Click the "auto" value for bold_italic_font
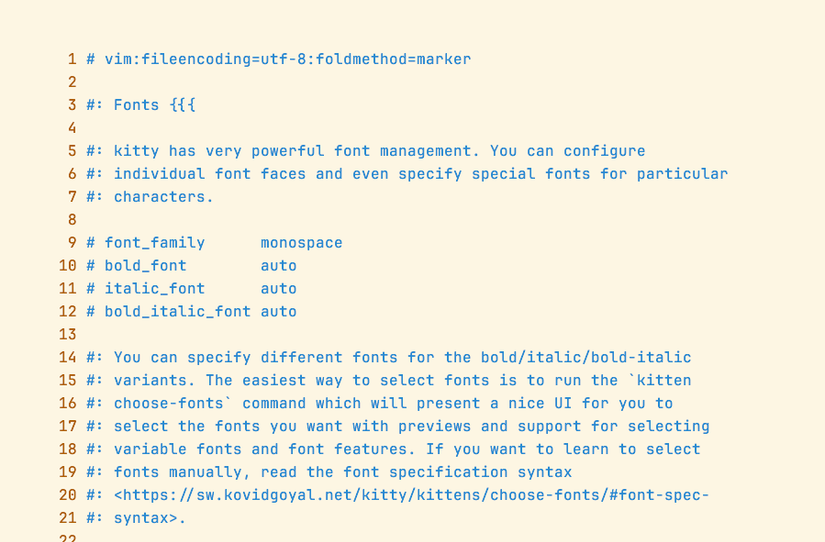Screen dimensions: 825x542 278,312
